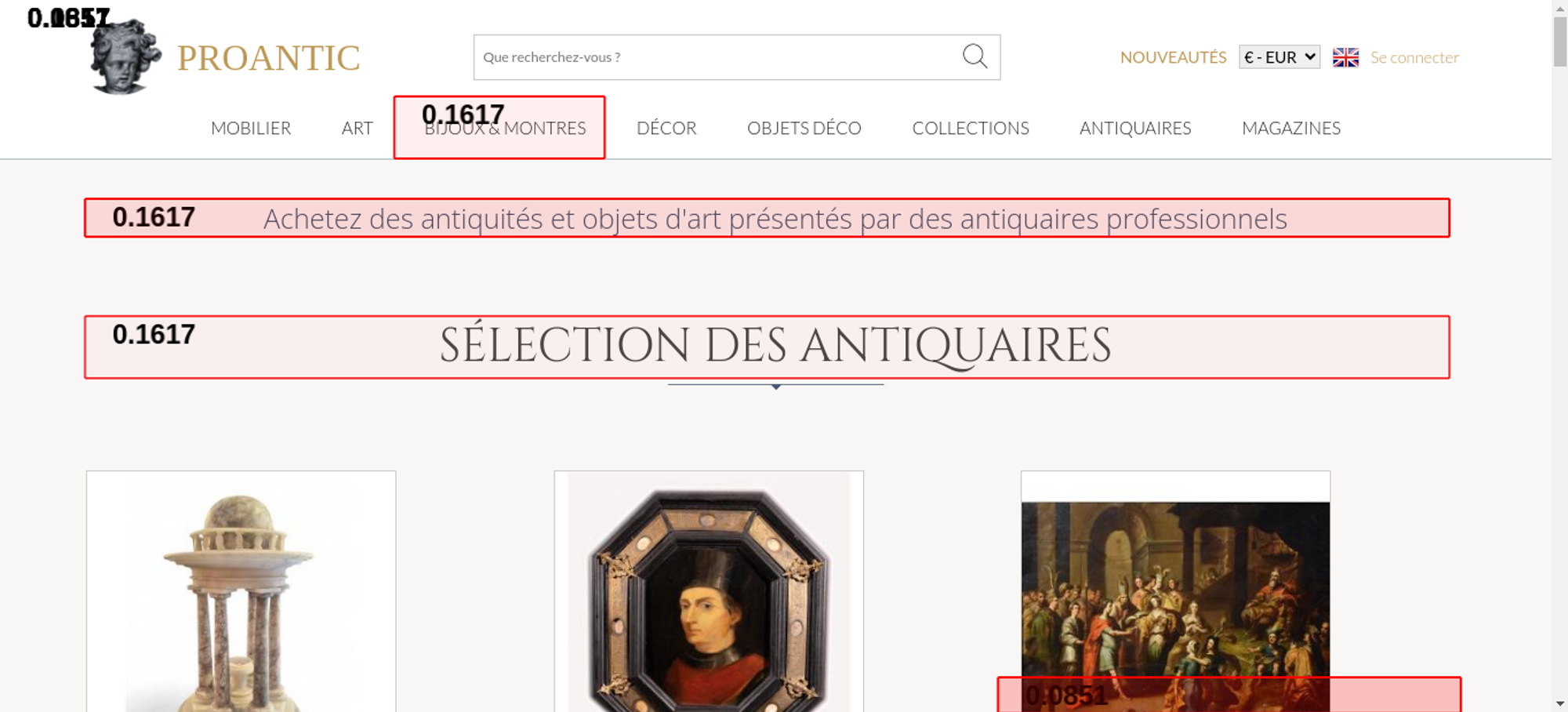Click the magnifying glass search icon
Screen dimensions: 1568x712
click(975, 56)
